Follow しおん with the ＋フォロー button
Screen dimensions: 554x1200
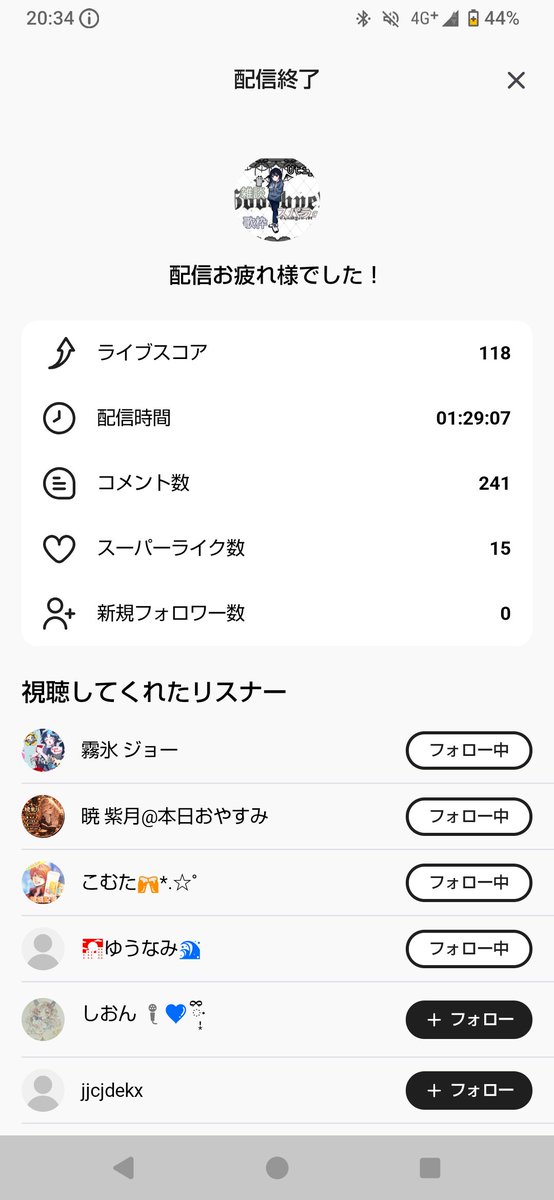point(469,1019)
